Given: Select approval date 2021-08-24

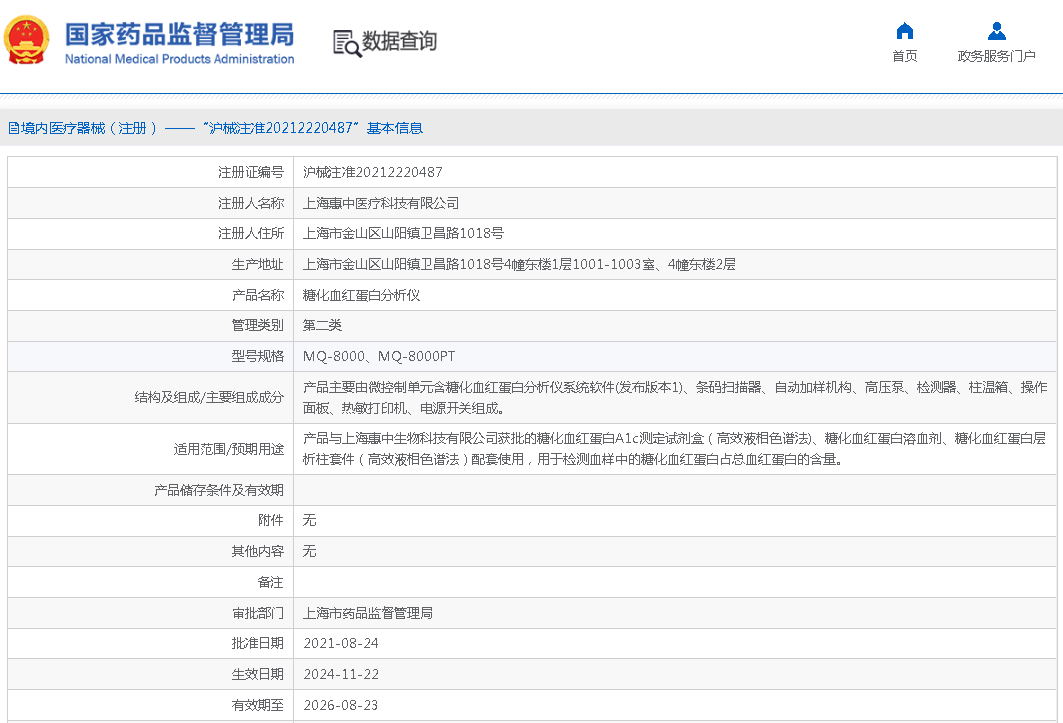Looking at the screenshot, I should [x=340, y=643].
